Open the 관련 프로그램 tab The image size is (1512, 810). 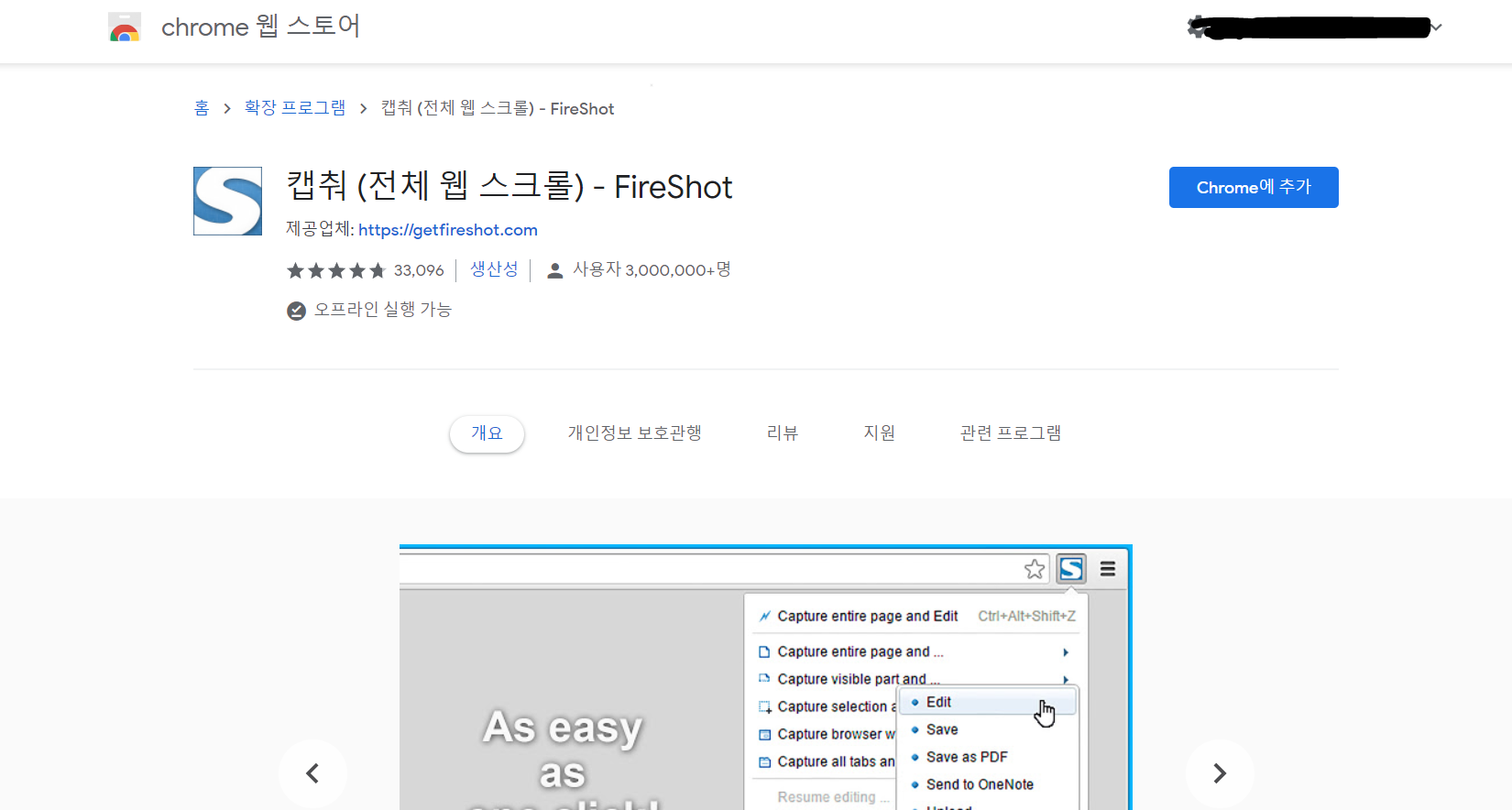(x=1010, y=433)
